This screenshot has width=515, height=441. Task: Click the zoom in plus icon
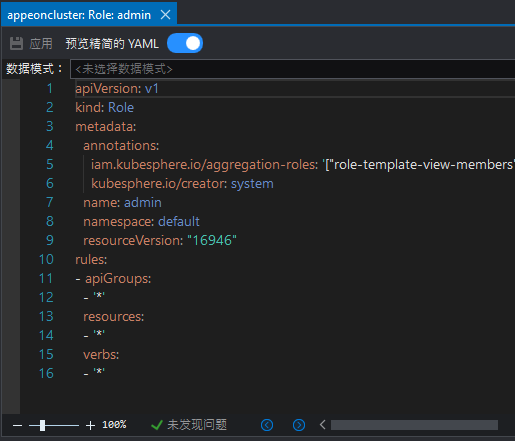point(90,425)
